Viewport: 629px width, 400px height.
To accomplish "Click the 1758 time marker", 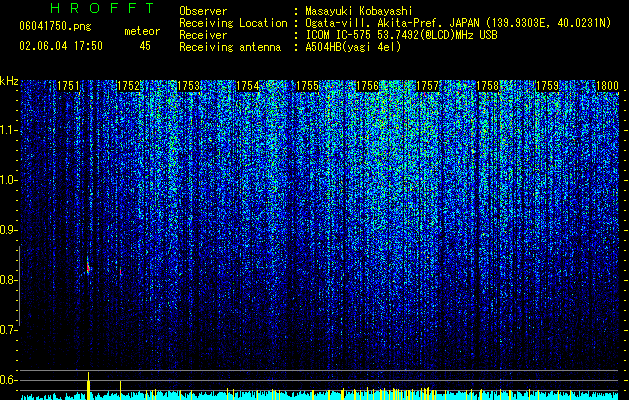I will pyautogui.click(x=487, y=86).
